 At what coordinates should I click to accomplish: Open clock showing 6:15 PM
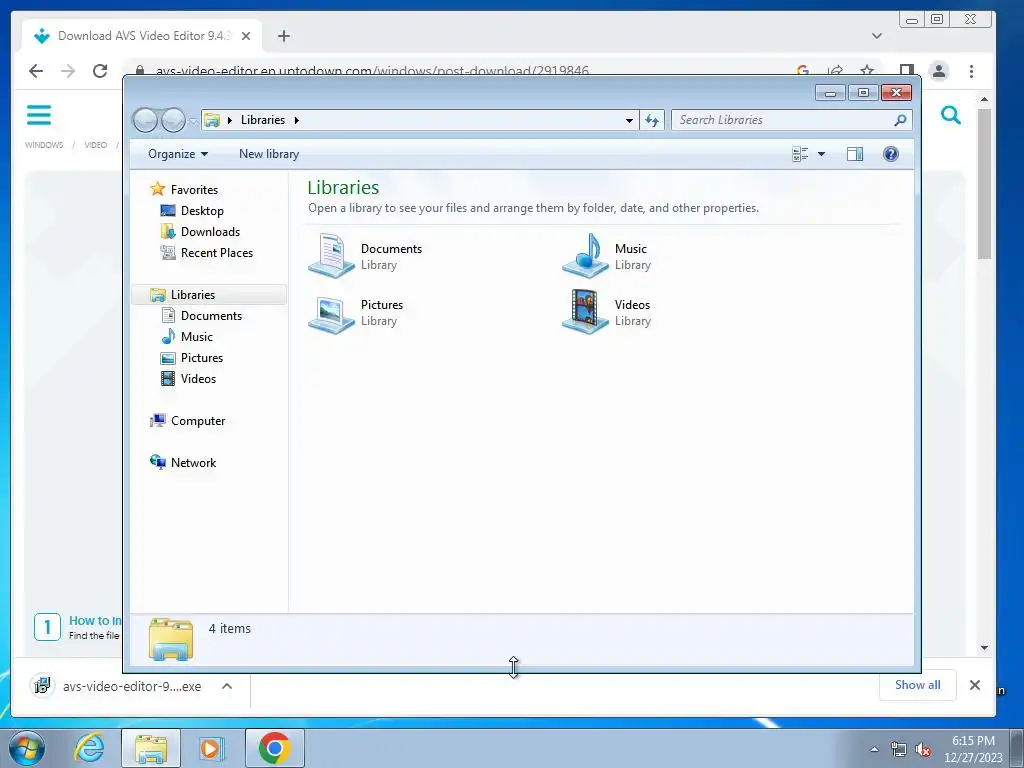point(972,748)
